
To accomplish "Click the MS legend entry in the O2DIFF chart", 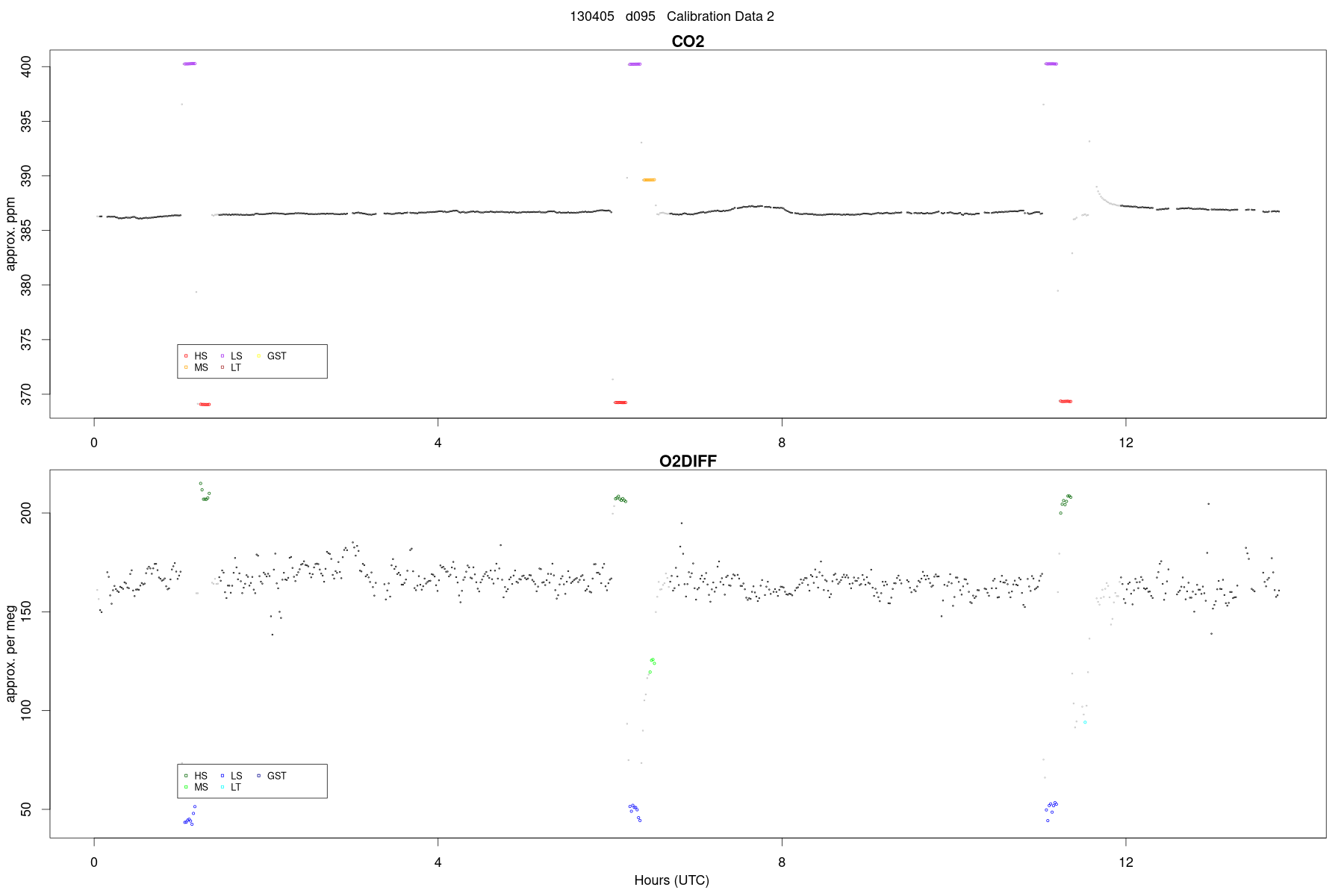I will (196, 787).
